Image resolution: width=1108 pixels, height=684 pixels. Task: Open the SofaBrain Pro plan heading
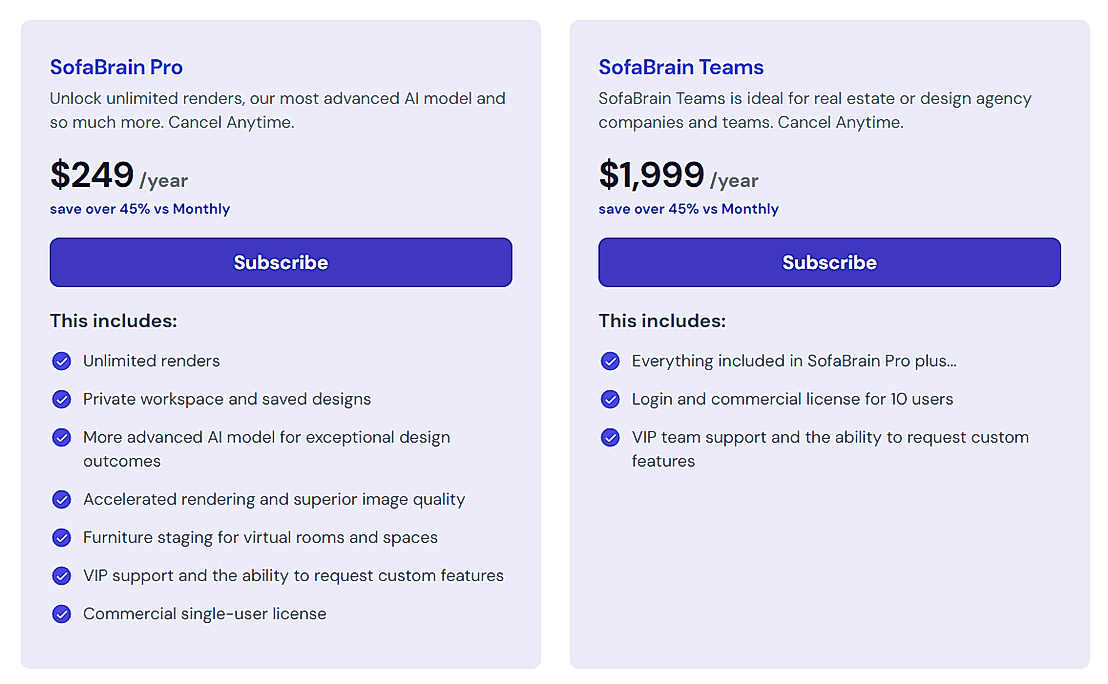(116, 67)
